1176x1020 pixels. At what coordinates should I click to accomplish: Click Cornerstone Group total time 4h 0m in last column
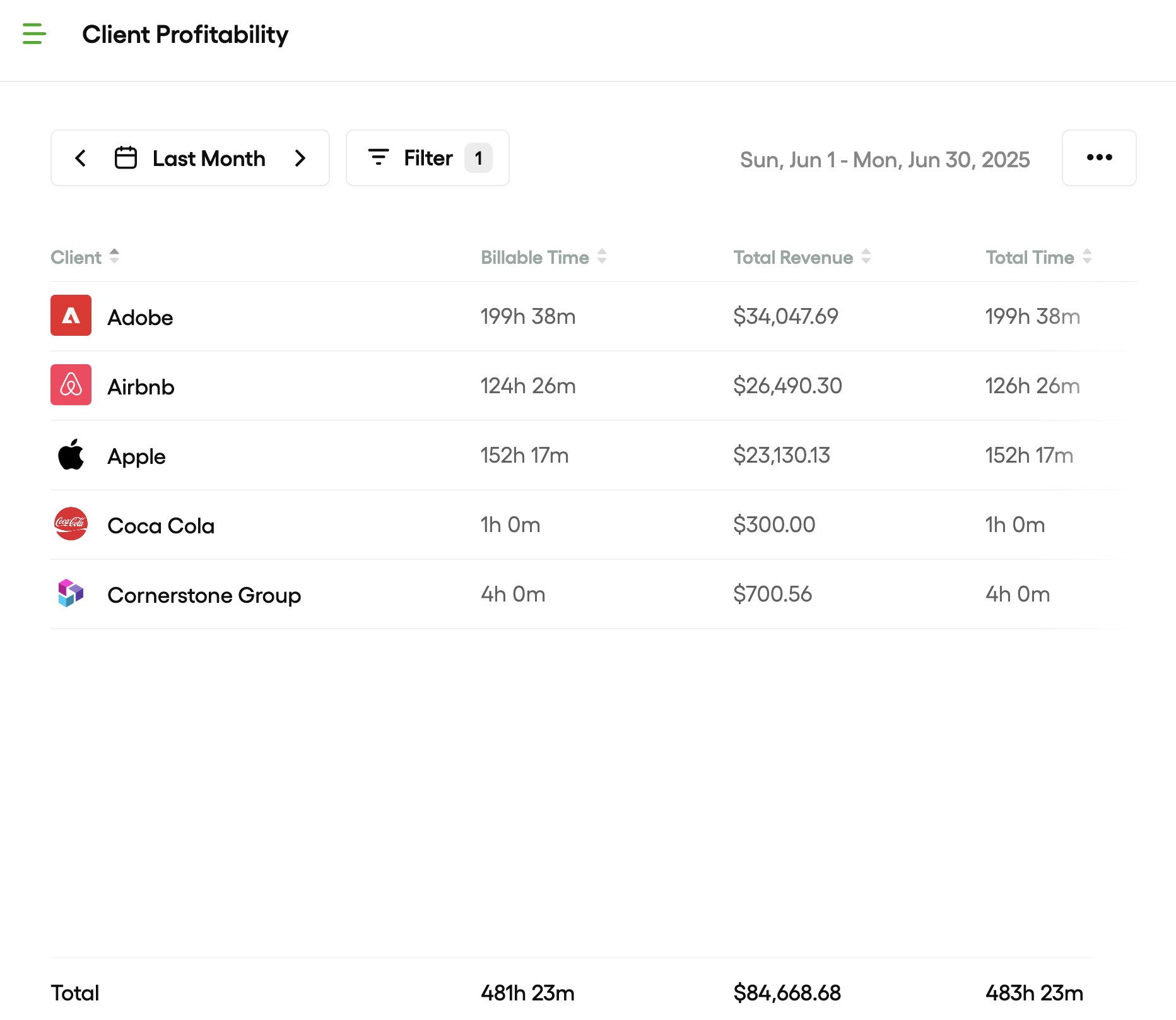click(x=1018, y=594)
